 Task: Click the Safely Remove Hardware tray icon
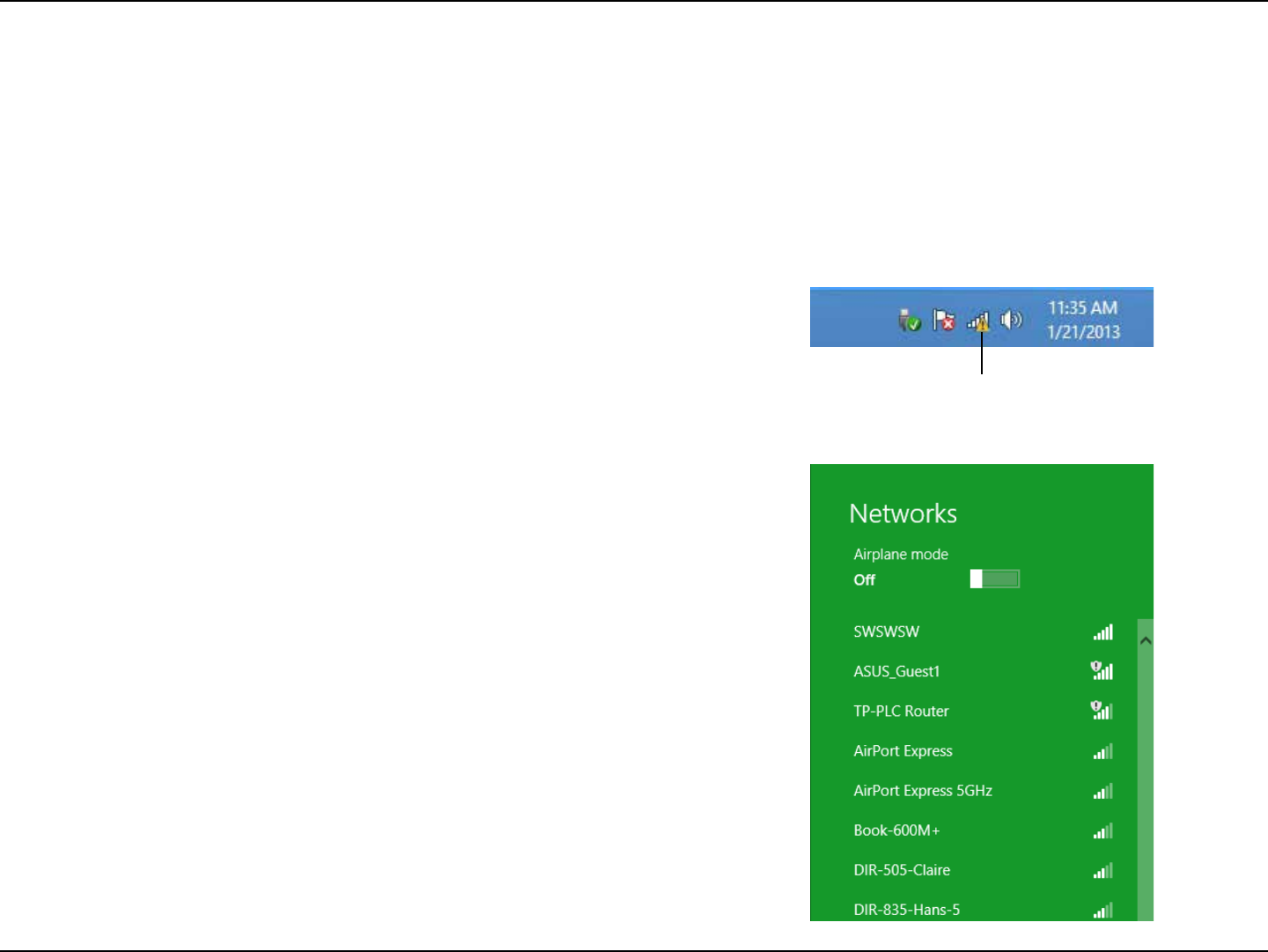coord(910,321)
